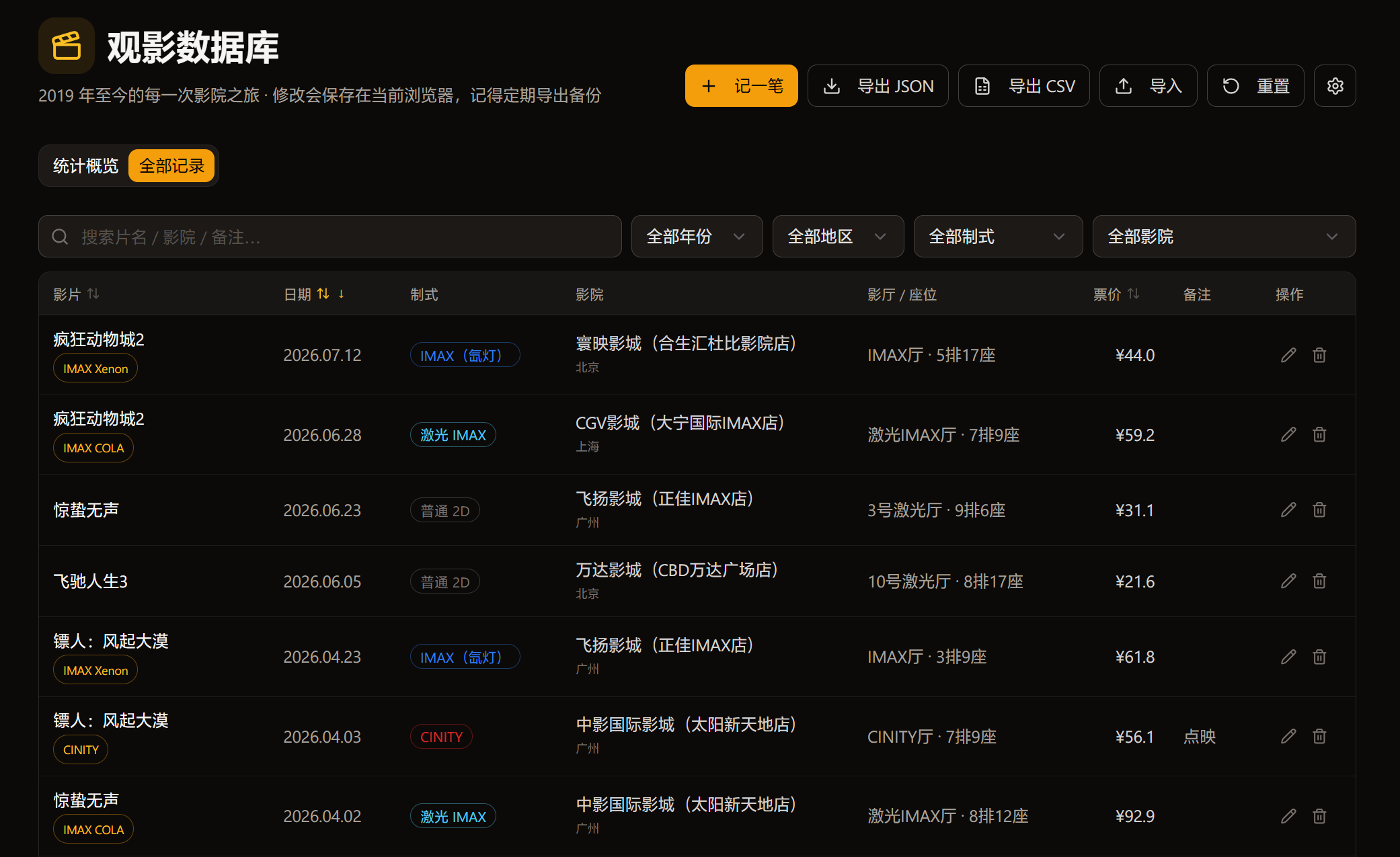Viewport: 1400px width, 857px height.
Task: Sort table by 日期 column
Action: (314, 294)
